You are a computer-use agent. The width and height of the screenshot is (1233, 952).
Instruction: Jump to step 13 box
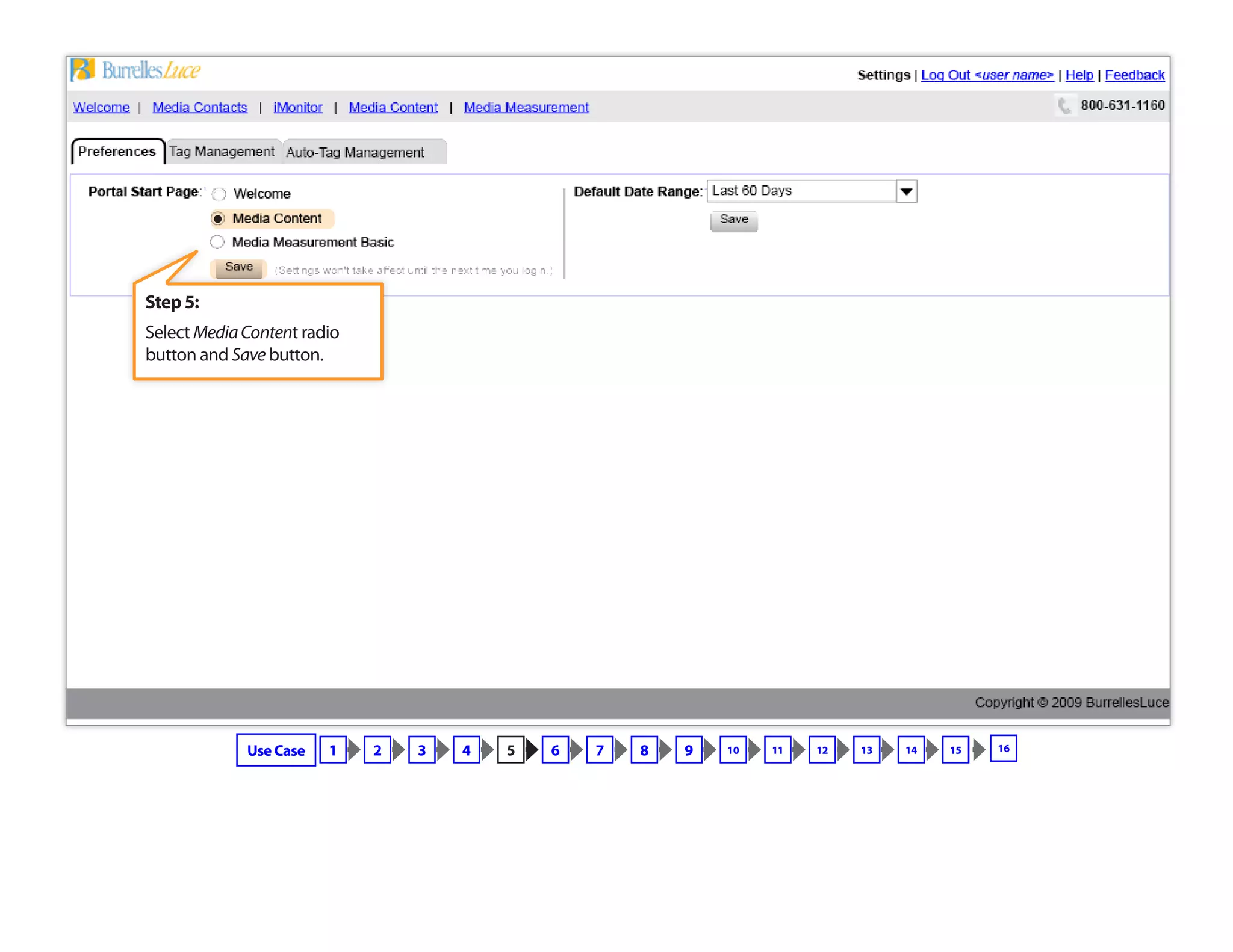tap(867, 750)
